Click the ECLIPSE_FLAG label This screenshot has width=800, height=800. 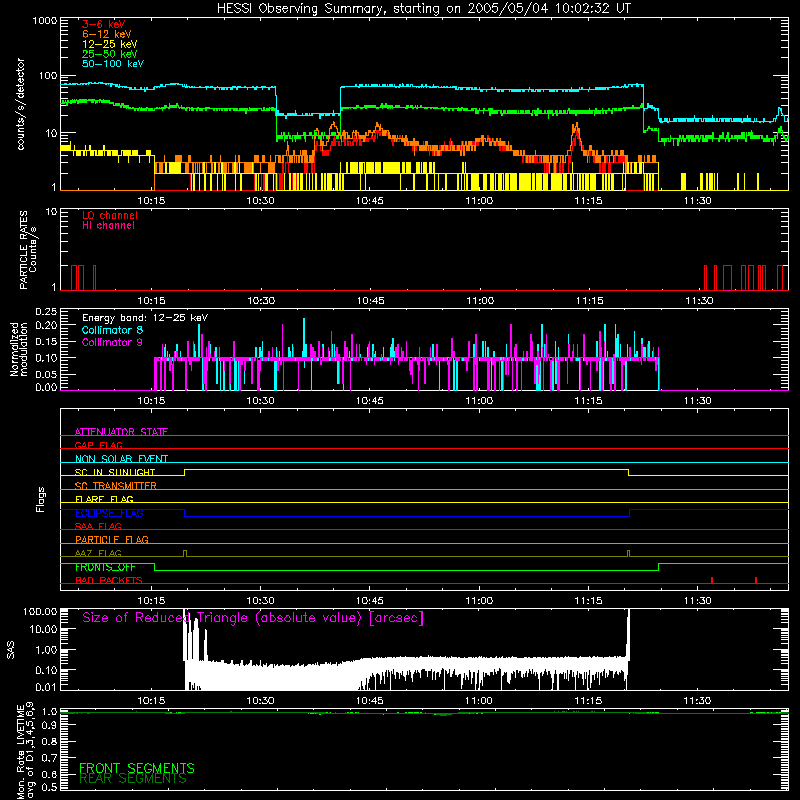coord(109,513)
